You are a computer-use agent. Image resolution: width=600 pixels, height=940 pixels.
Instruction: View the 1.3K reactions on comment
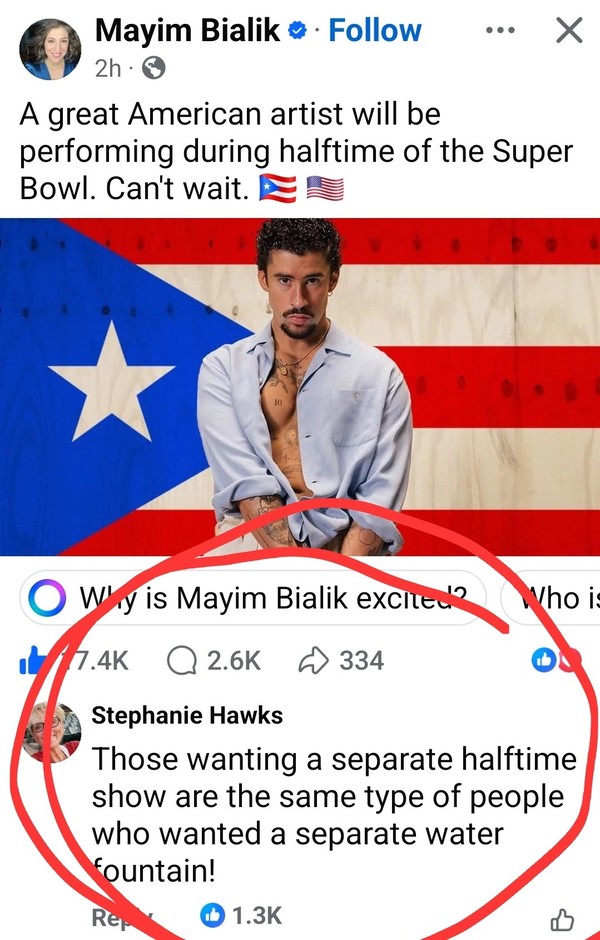(x=240, y=916)
